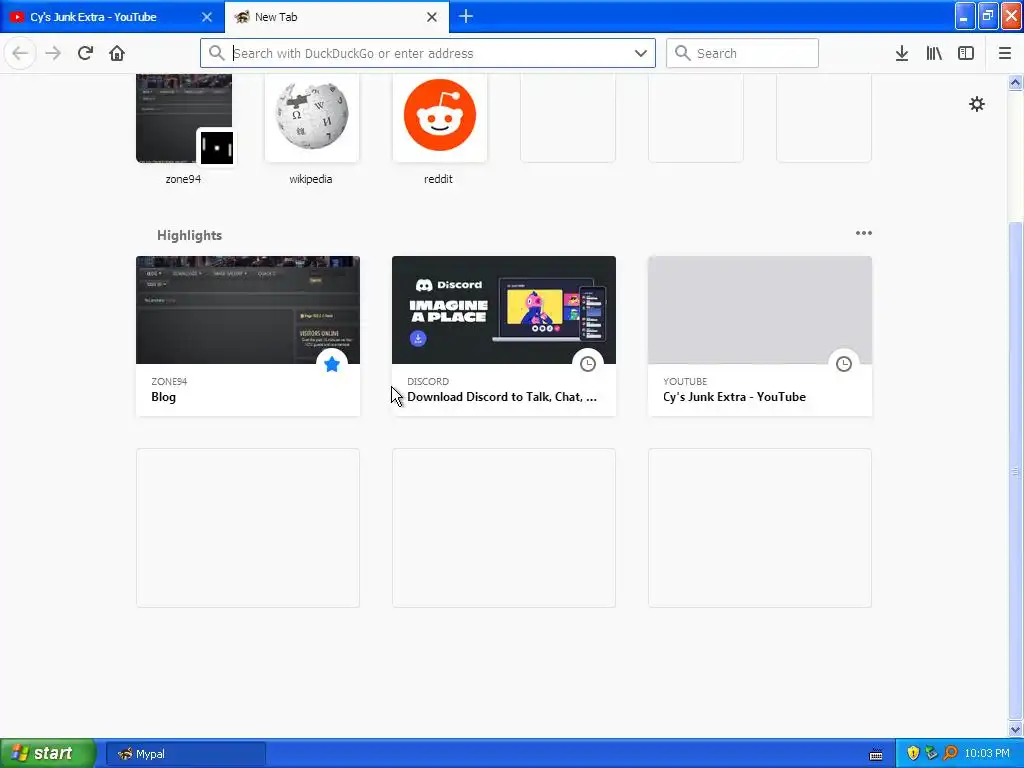Open the Downloads panel
The height and width of the screenshot is (768, 1024).
click(902, 53)
